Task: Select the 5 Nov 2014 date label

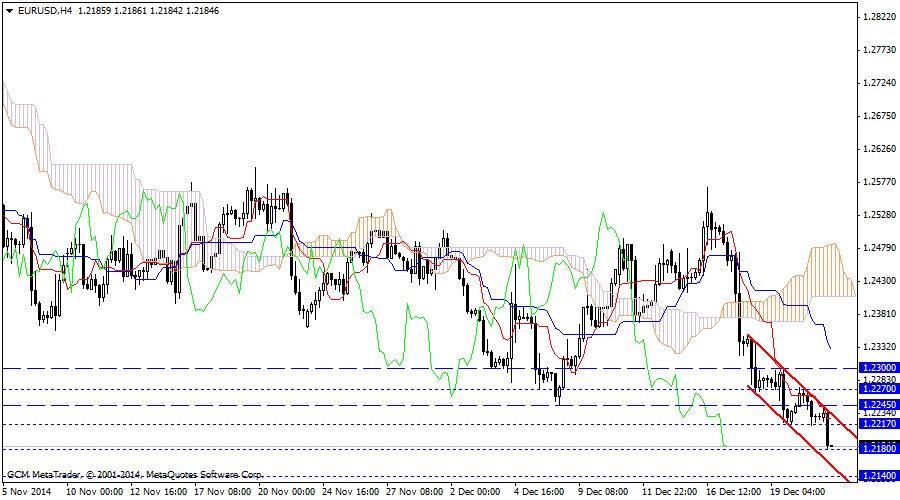Action: click(x=27, y=492)
